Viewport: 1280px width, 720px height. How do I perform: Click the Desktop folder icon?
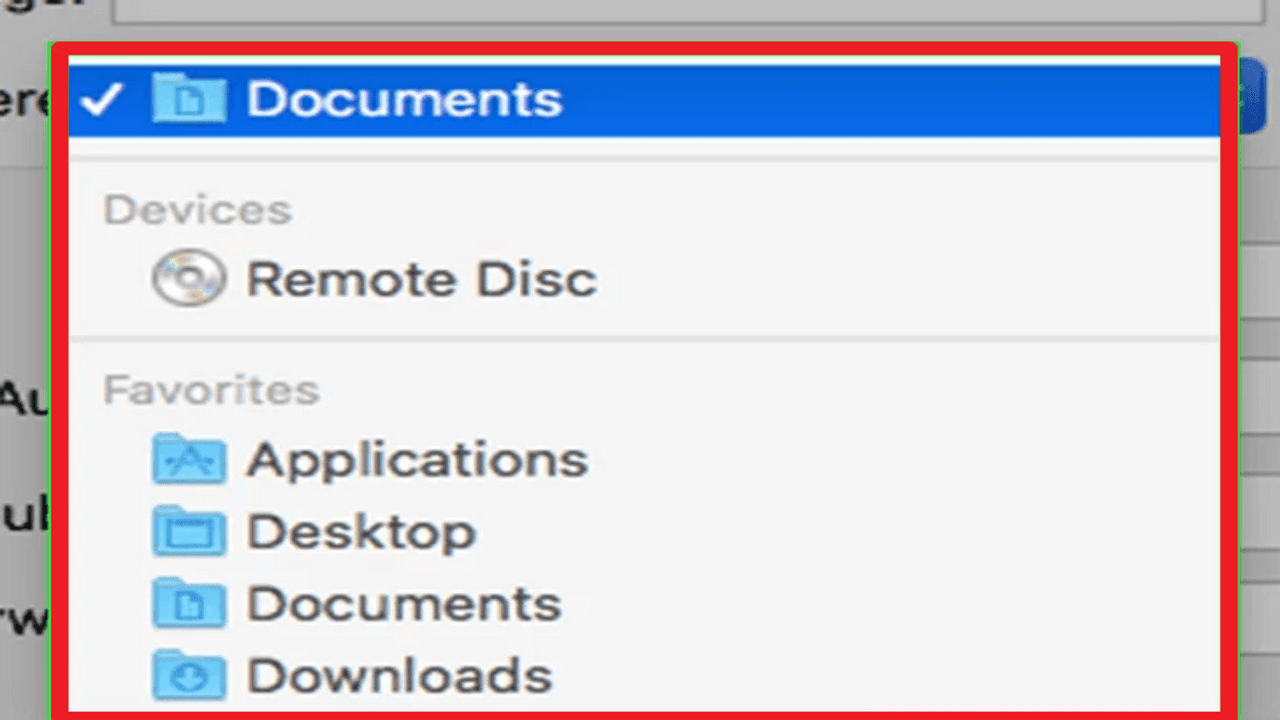[189, 531]
